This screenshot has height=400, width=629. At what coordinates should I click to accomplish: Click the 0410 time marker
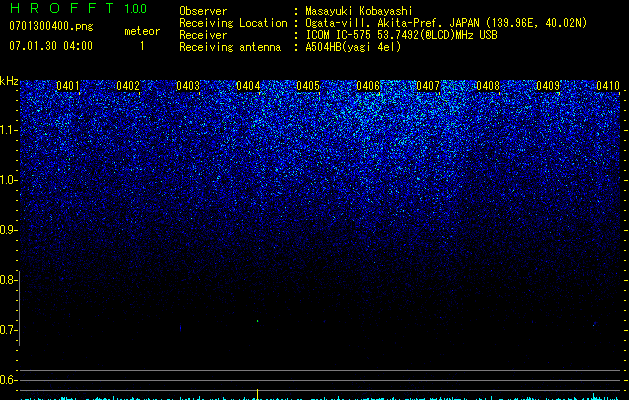[608, 86]
